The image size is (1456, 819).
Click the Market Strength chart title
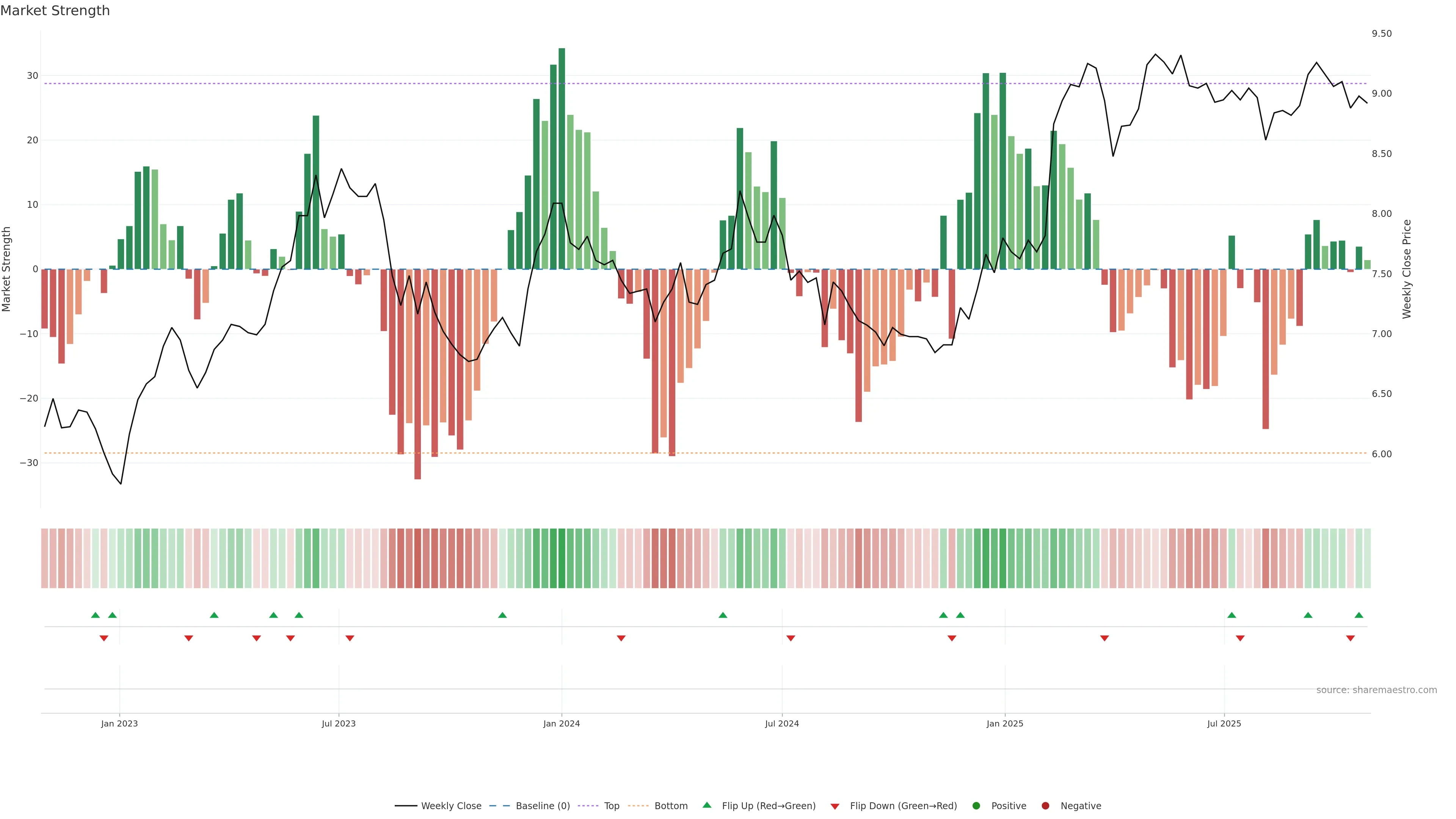[x=55, y=11]
